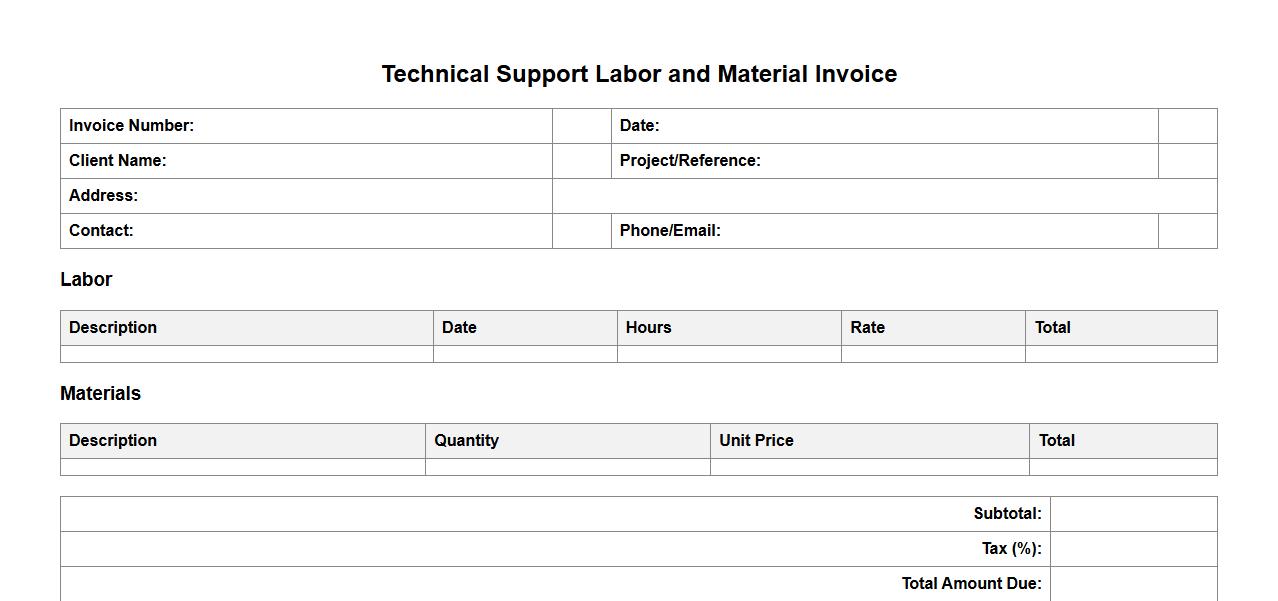Click the wide empty Address value cell
This screenshot has width=1278, height=601.
click(884, 196)
